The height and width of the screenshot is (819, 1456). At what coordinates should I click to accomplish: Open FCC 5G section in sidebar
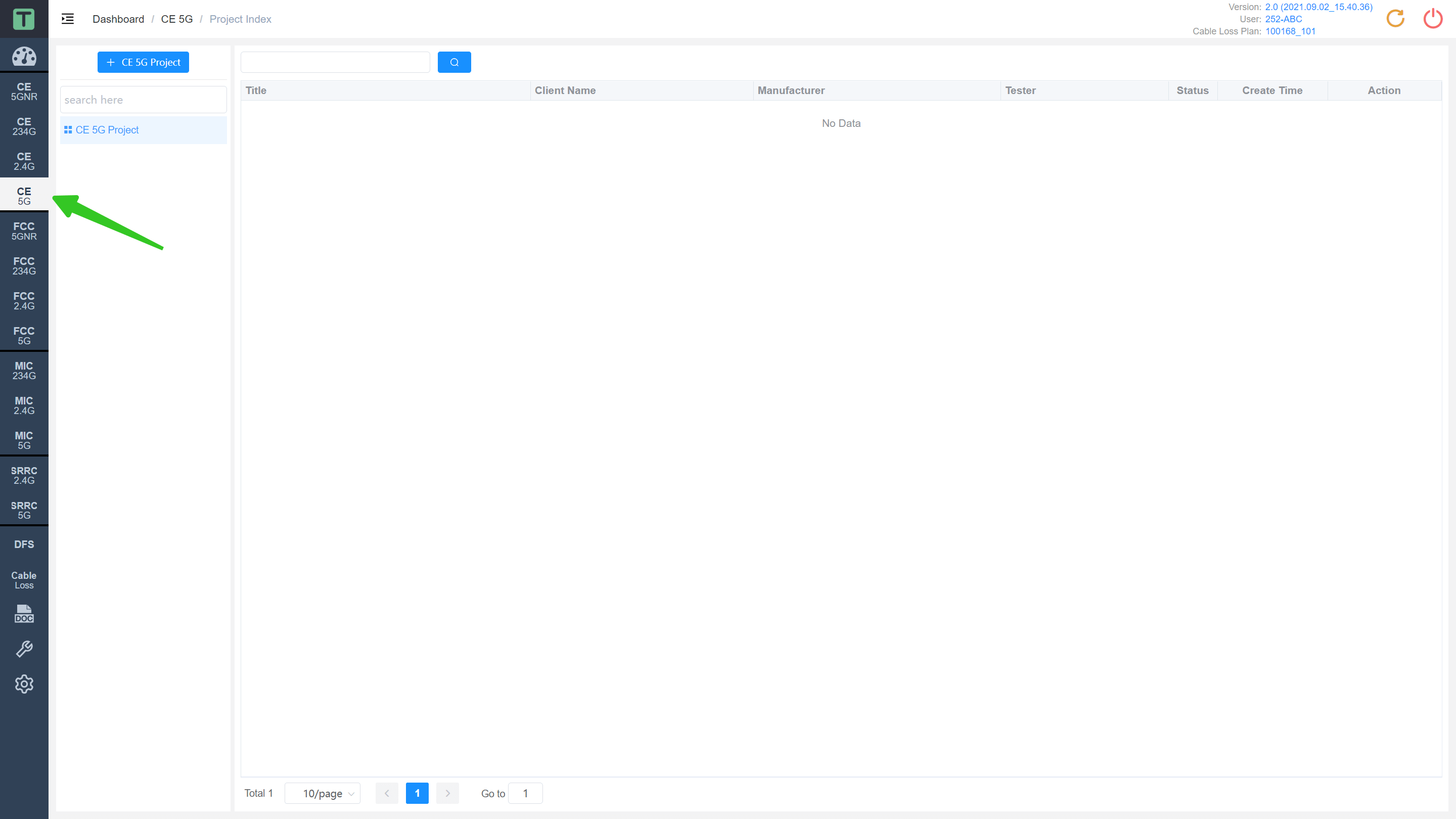[x=24, y=335]
